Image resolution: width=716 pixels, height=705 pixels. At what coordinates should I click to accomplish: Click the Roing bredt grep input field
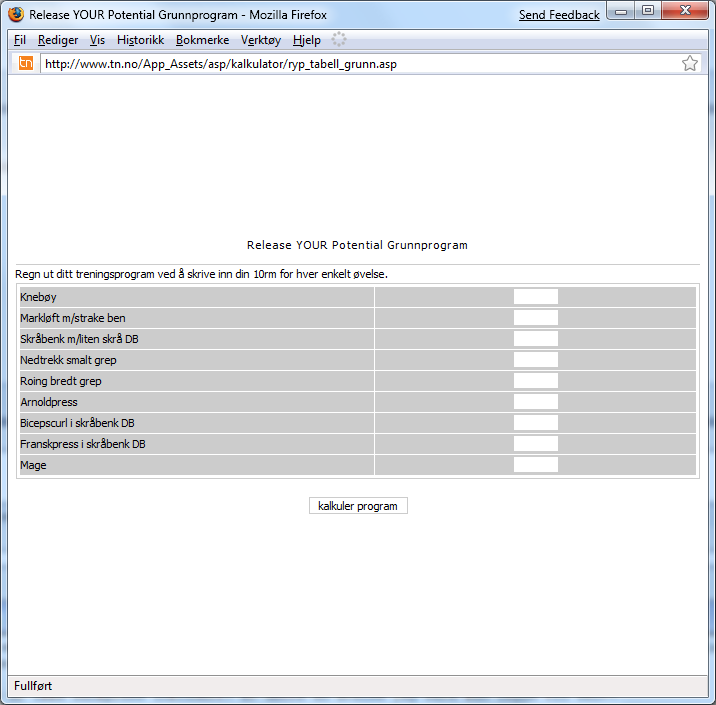click(x=536, y=380)
